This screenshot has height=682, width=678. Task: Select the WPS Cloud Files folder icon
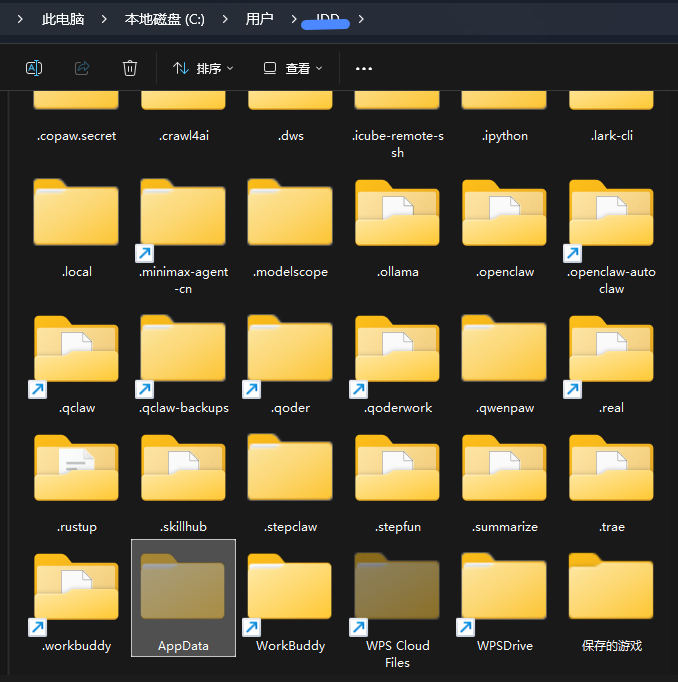397,586
